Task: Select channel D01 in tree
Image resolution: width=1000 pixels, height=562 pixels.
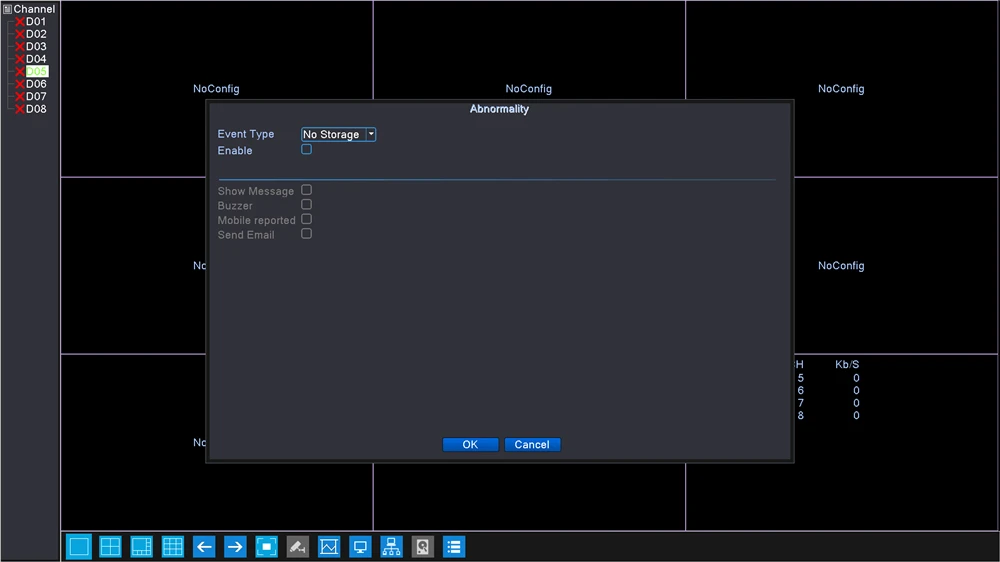Action: coord(36,22)
